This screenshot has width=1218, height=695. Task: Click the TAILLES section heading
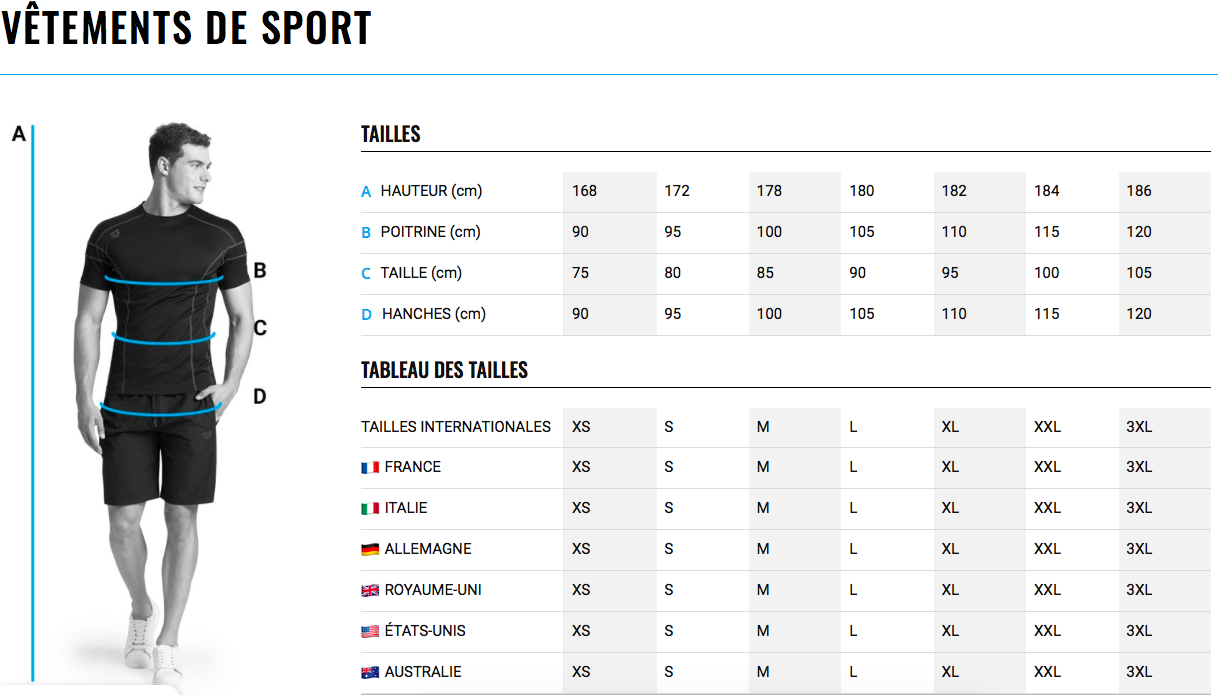391,134
